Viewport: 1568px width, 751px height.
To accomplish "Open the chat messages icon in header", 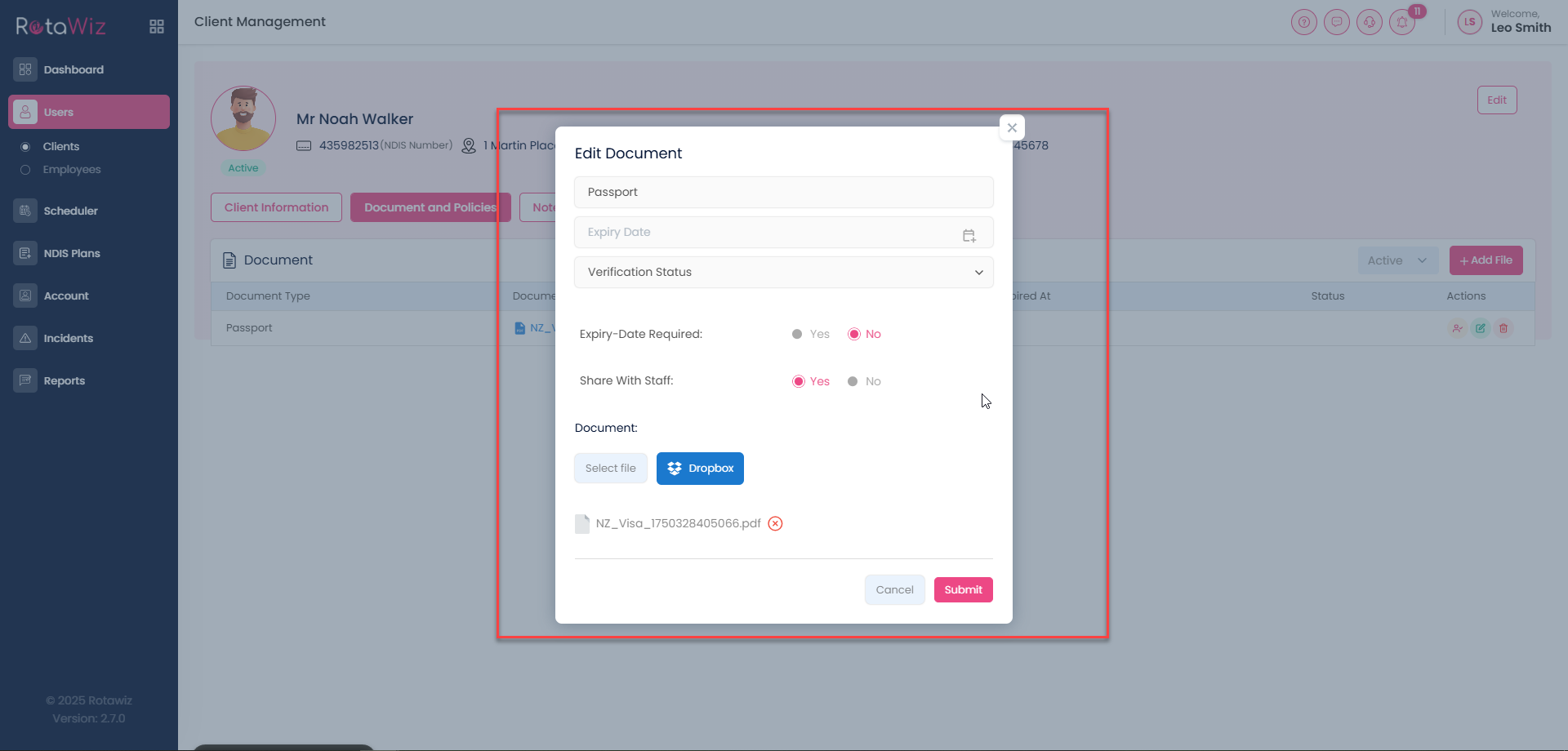I will coord(1337,22).
